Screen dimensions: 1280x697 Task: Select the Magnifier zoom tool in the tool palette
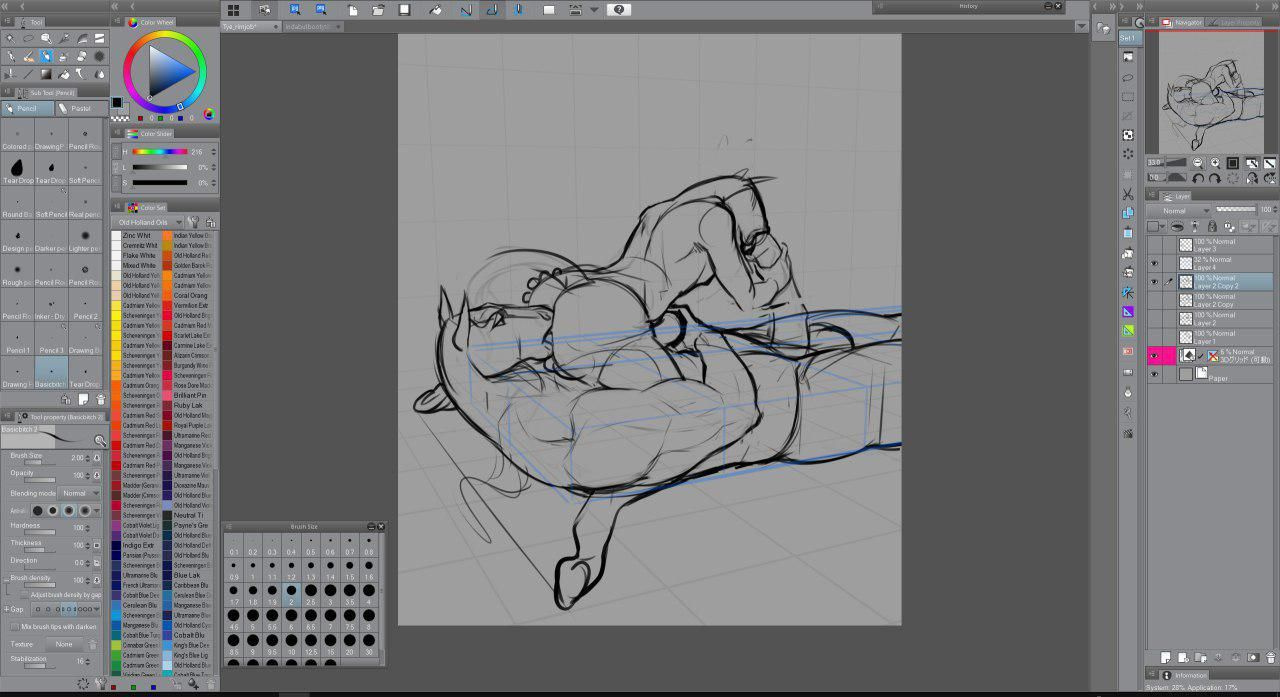46,38
